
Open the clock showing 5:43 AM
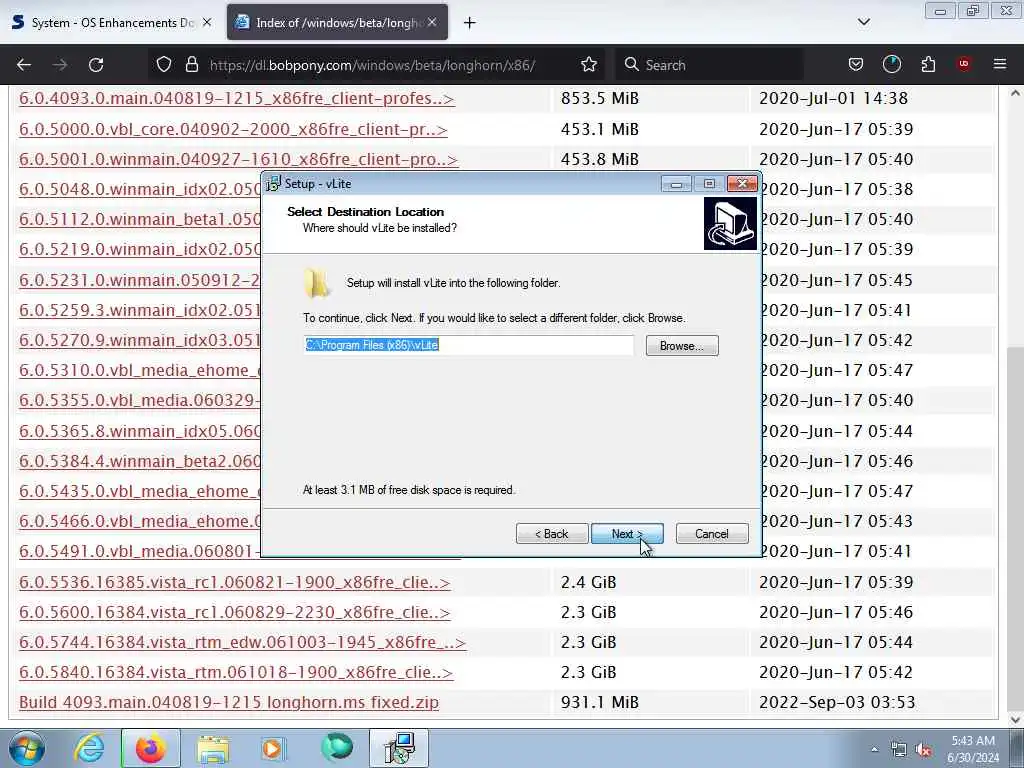pyautogui.click(x=973, y=749)
